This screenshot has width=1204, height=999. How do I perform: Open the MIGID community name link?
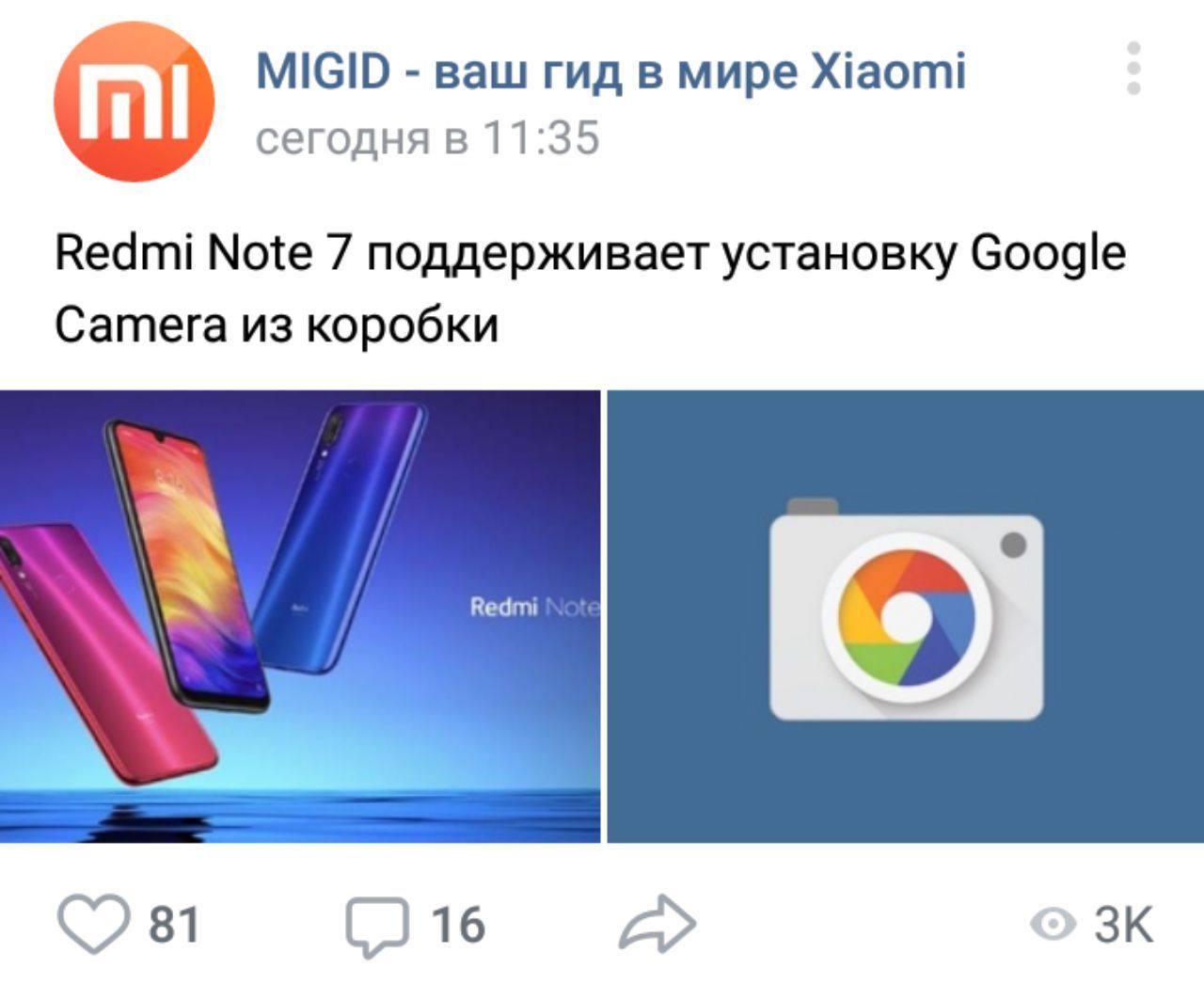611,71
